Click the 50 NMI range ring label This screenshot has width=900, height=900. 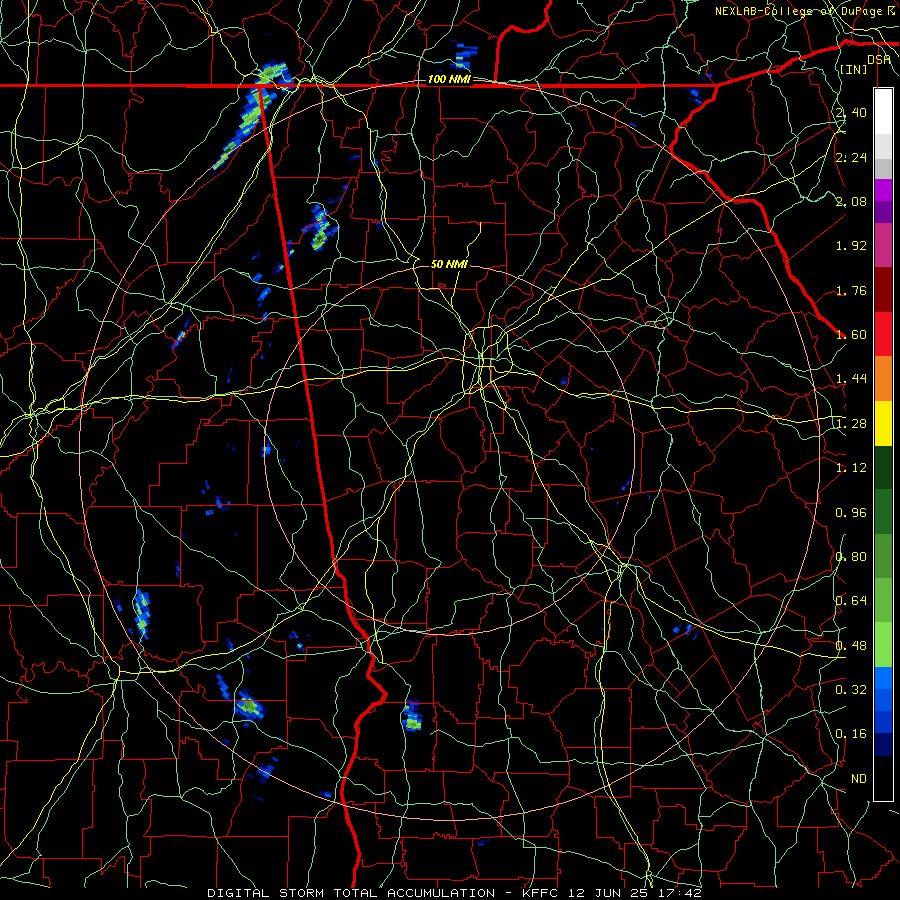point(449,264)
